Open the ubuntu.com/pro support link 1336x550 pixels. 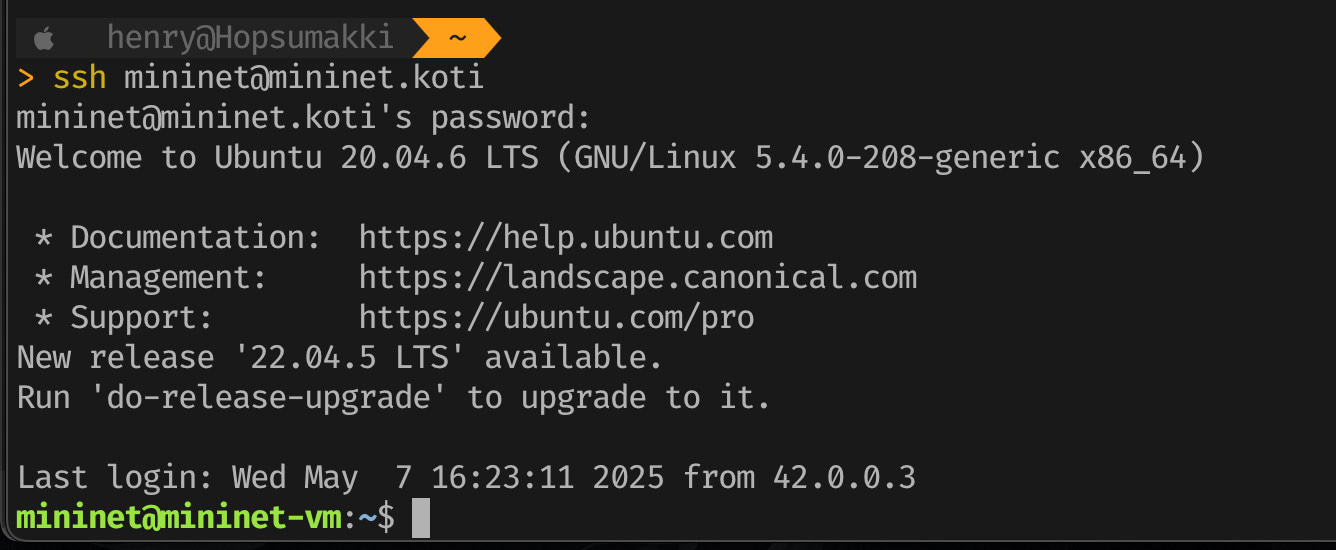tap(557, 317)
